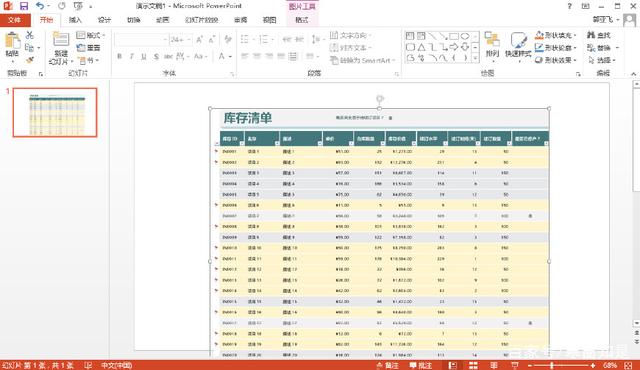Select the right arrow shape in gallery
This screenshot has height=370, width=640.
454,47
